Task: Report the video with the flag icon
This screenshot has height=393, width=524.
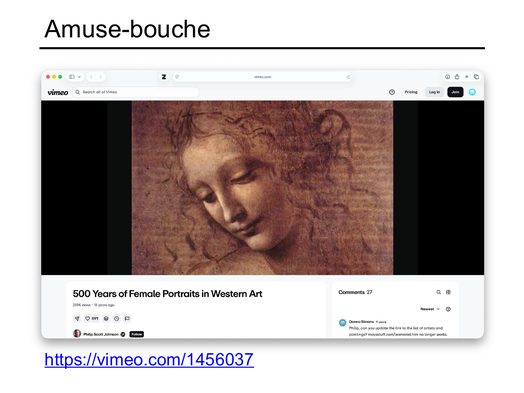Action: 127,318
